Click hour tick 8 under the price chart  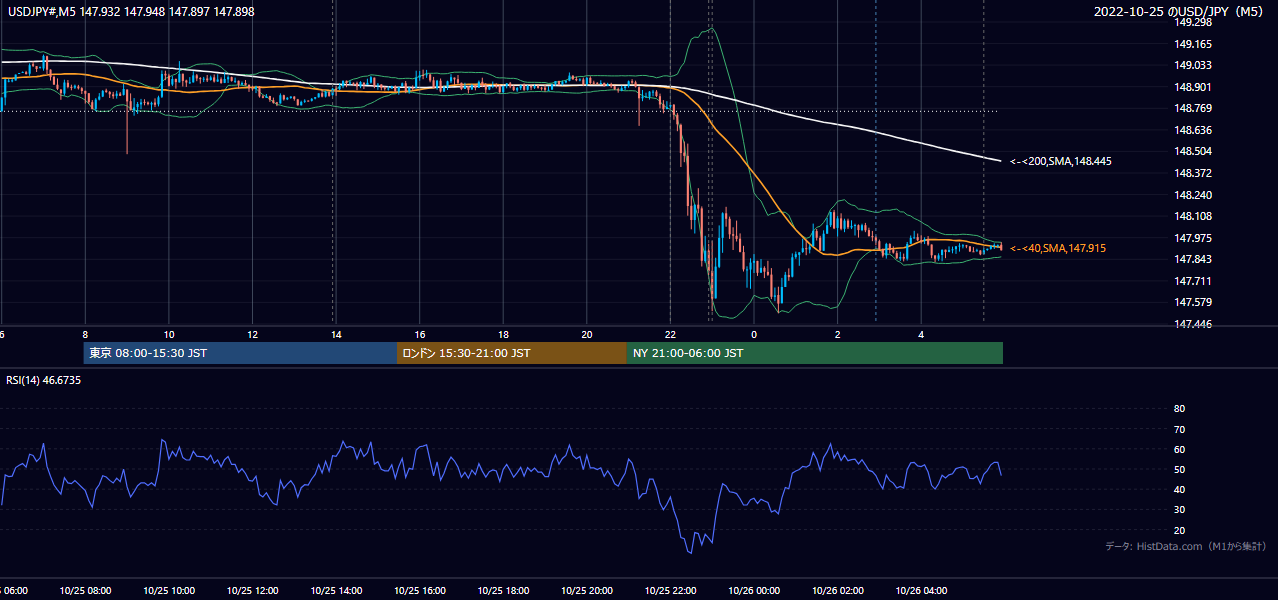tap(86, 335)
